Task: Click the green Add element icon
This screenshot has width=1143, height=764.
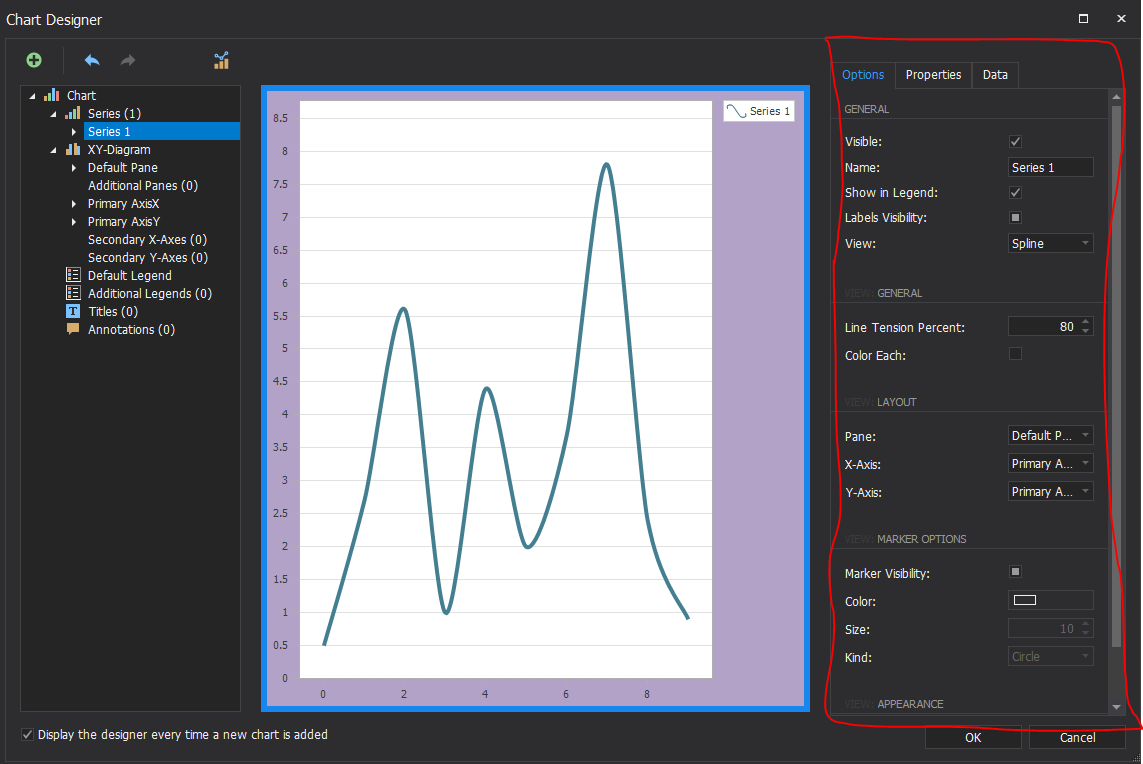Action: [34, 60]
